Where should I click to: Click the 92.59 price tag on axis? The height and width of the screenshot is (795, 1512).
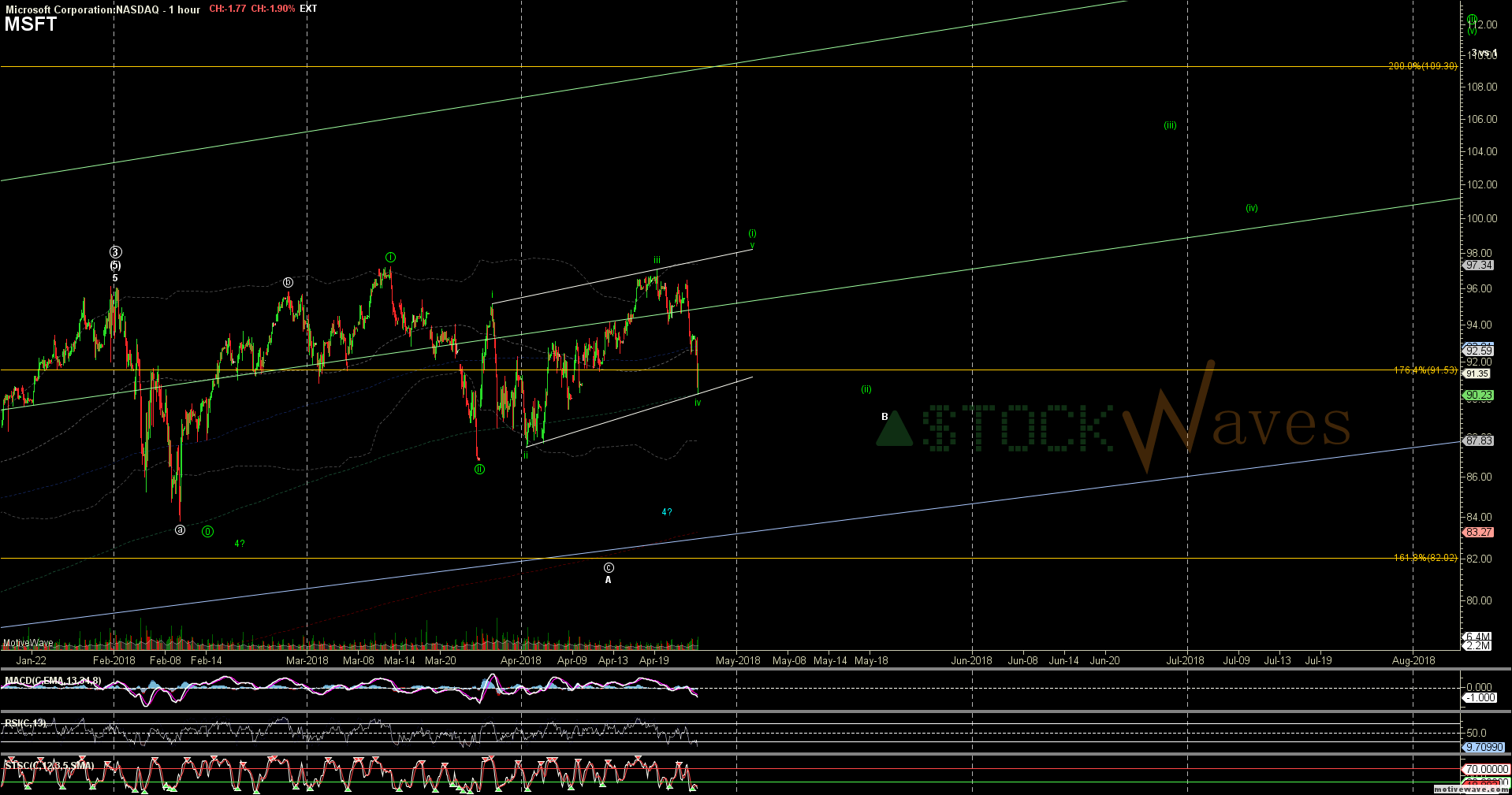click(x=1478, y=351)
